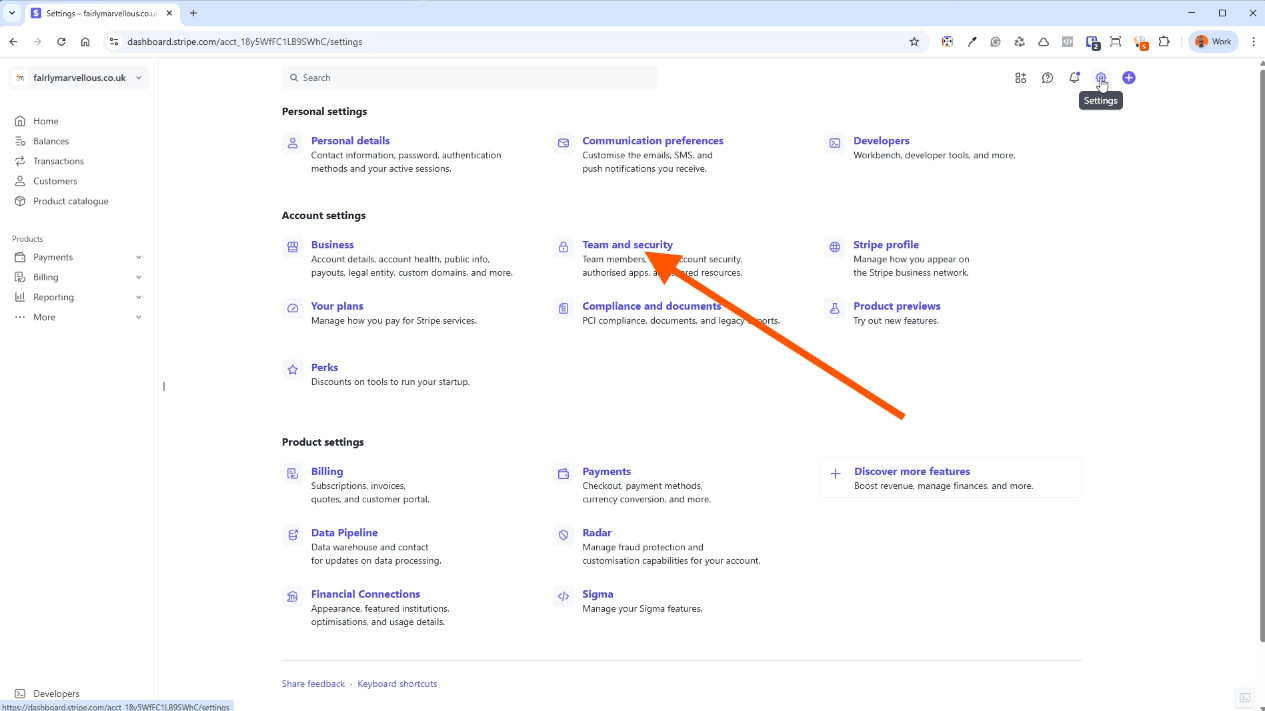Open the apps grid icon in header
The image size is (1265, 711).
(x=1020, y=78)
